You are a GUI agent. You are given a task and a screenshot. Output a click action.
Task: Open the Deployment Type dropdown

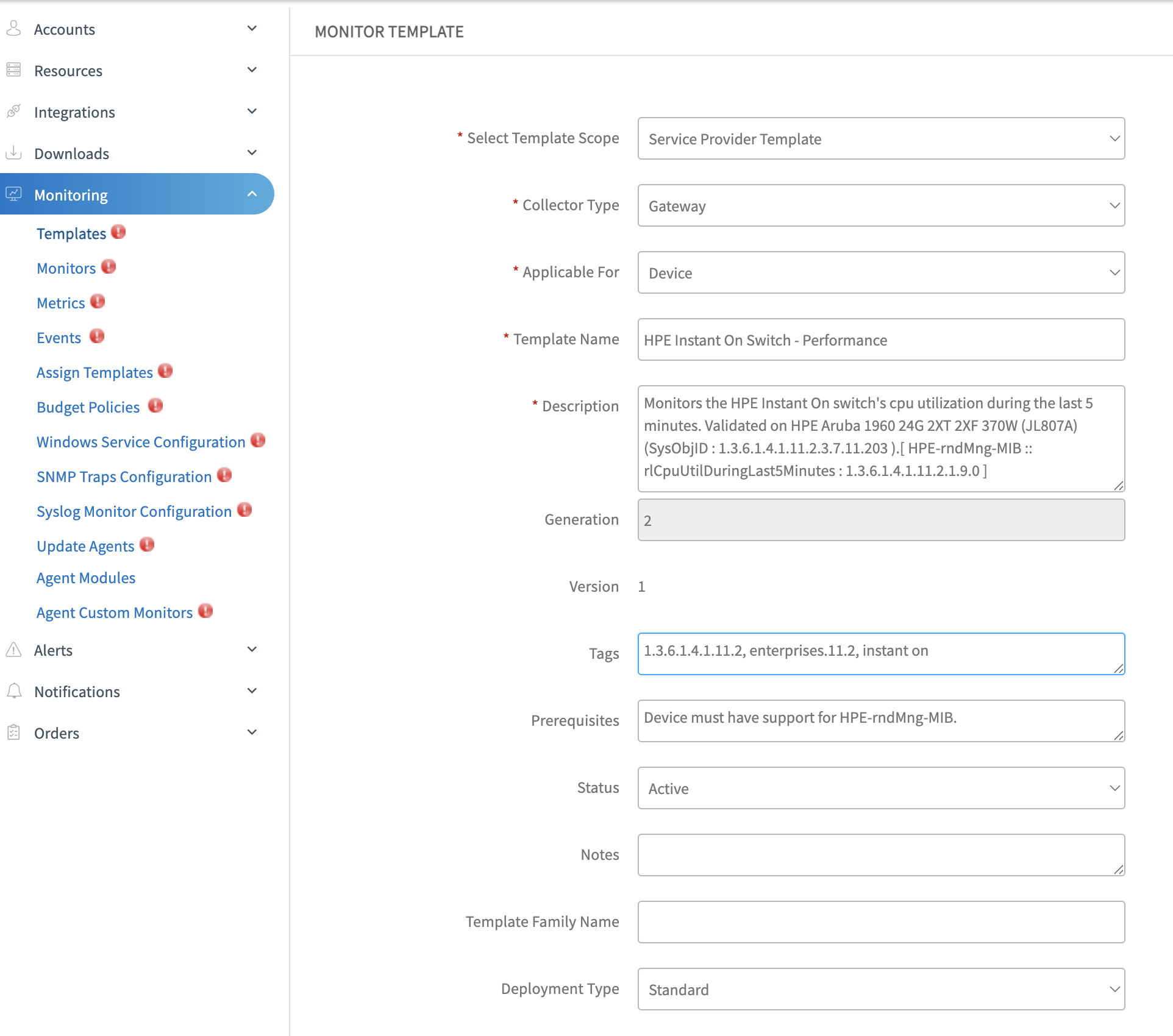pos(881,989)
